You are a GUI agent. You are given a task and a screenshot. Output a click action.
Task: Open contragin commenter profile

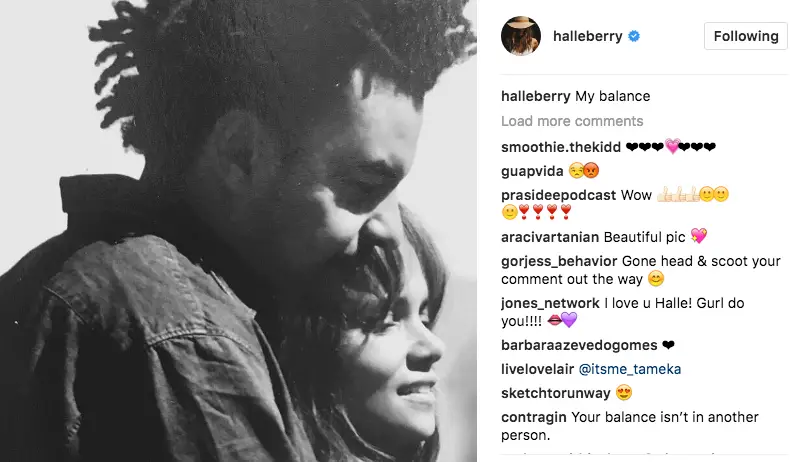533,417
